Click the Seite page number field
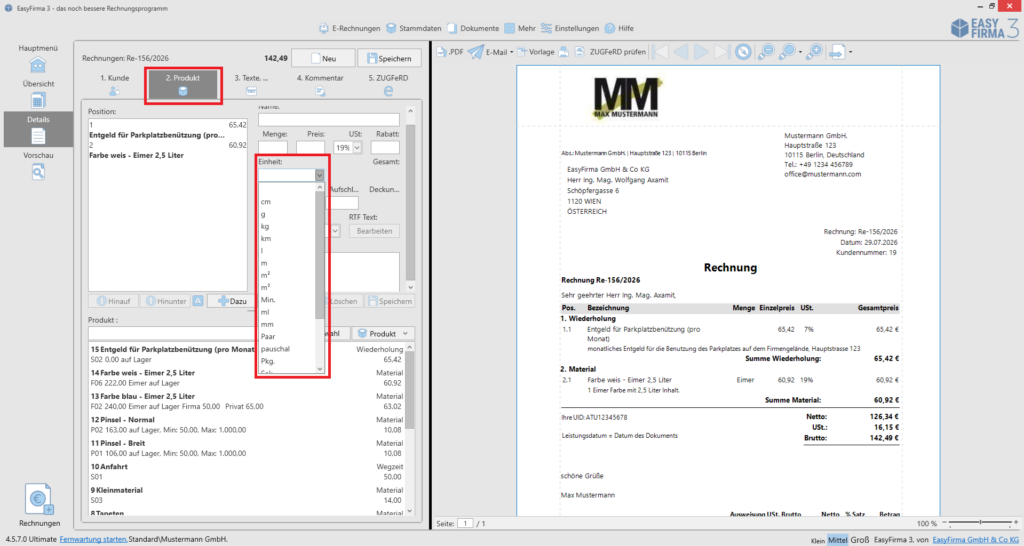The image size is (1024, 546). pyautogui.click(x=465, y=523)
